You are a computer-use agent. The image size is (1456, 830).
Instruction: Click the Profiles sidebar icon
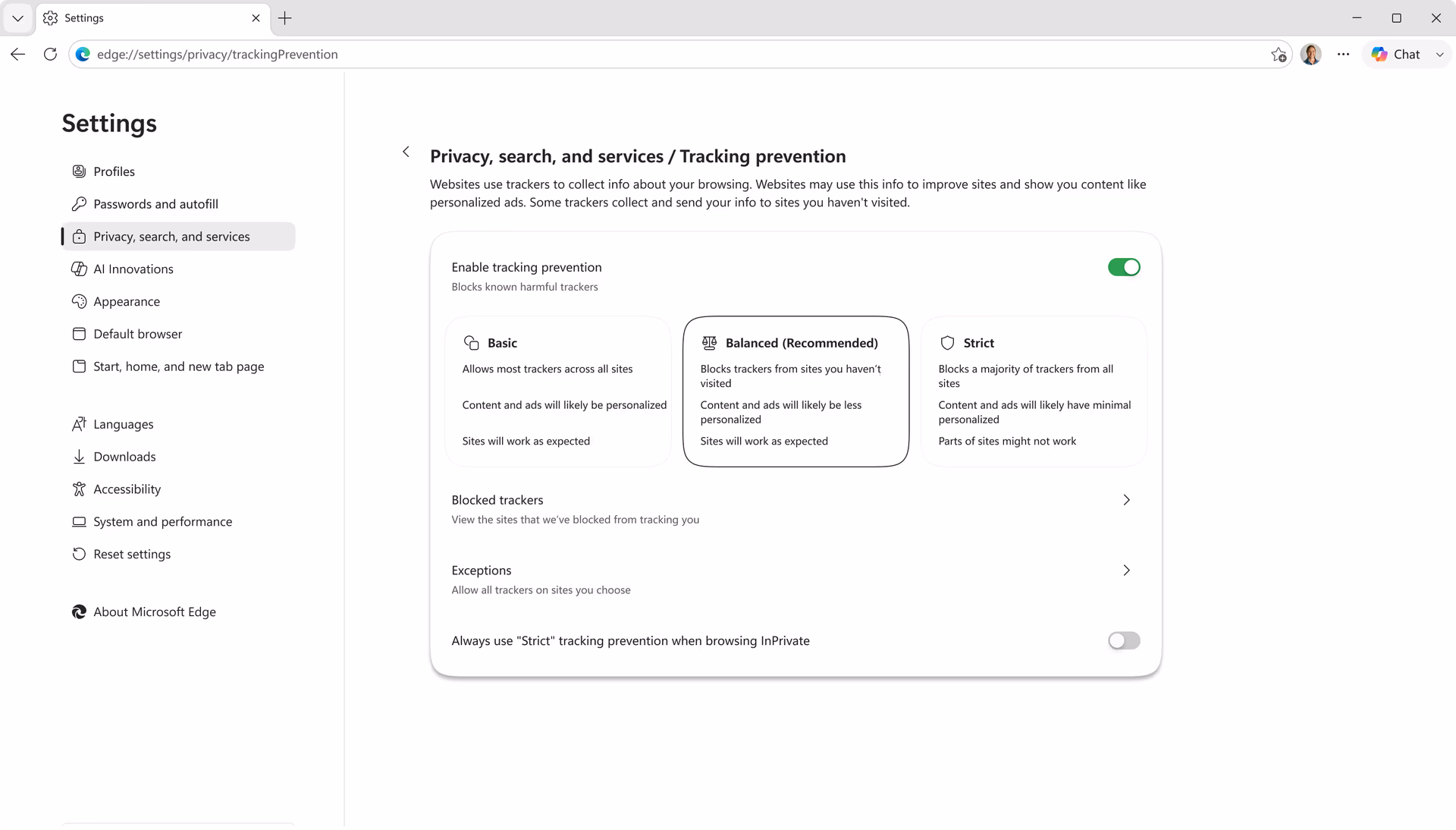[79, 171]
